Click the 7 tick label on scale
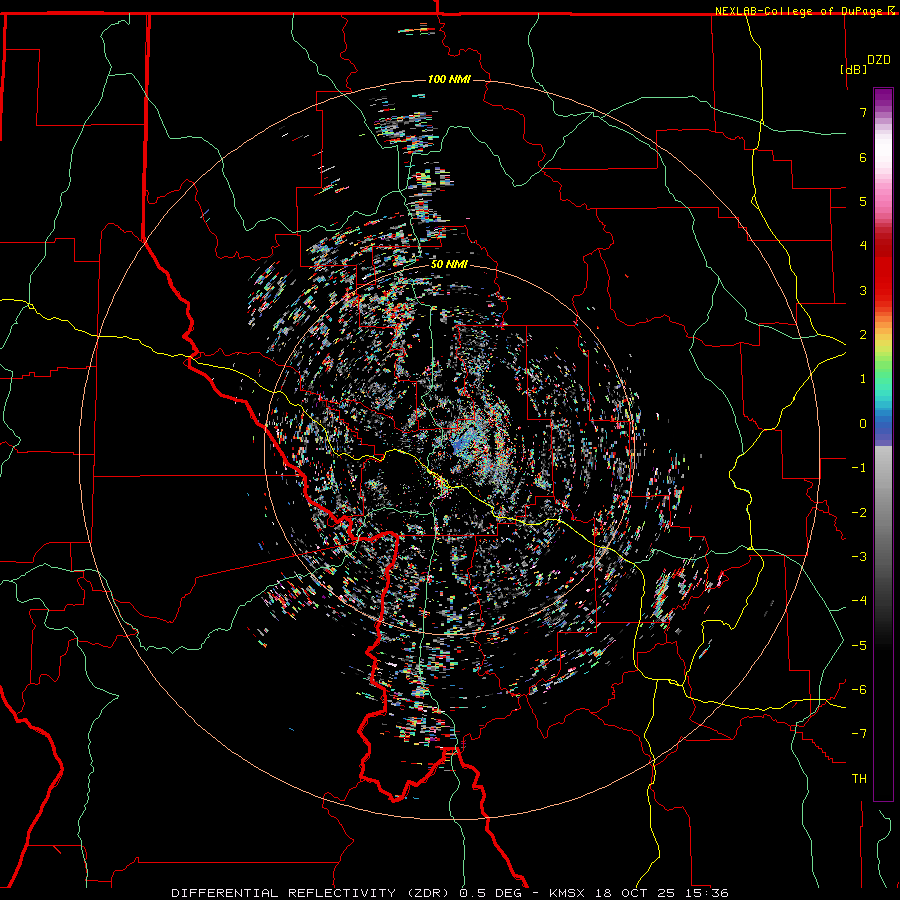 (x=862, y=113)
